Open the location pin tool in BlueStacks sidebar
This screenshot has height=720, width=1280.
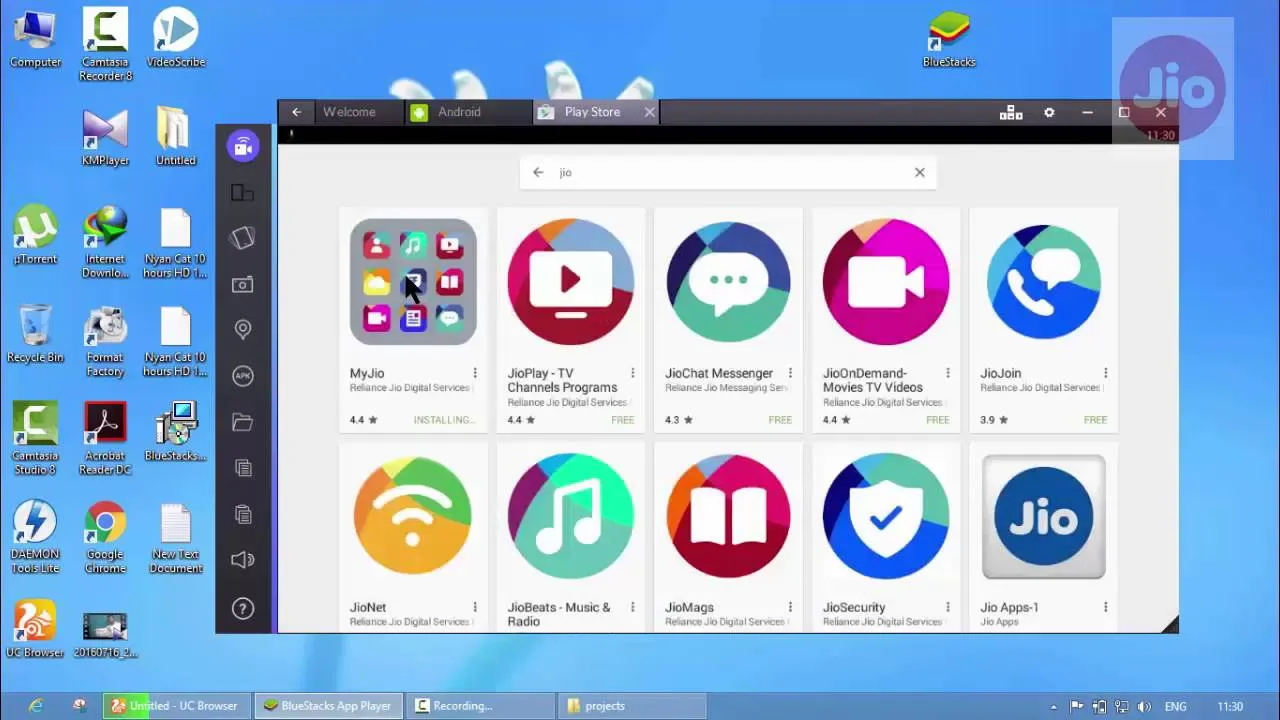242,329
